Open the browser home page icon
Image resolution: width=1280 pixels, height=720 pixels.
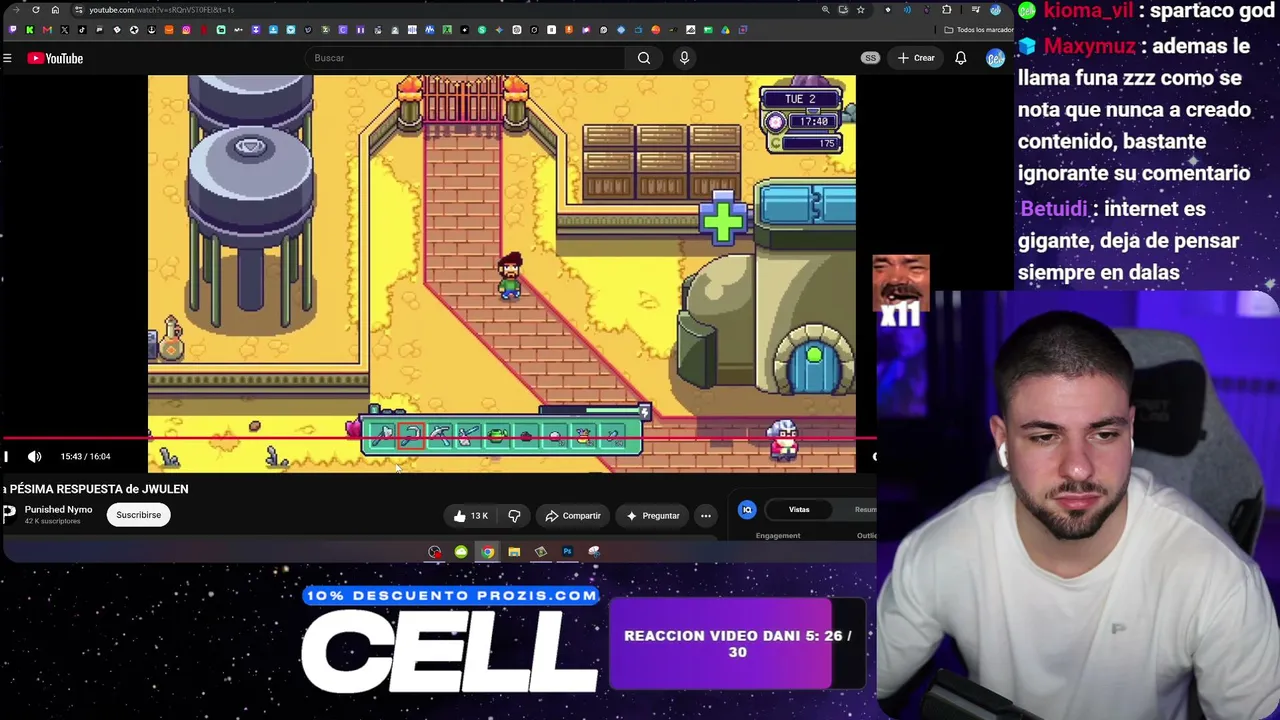tap(55, 10)
